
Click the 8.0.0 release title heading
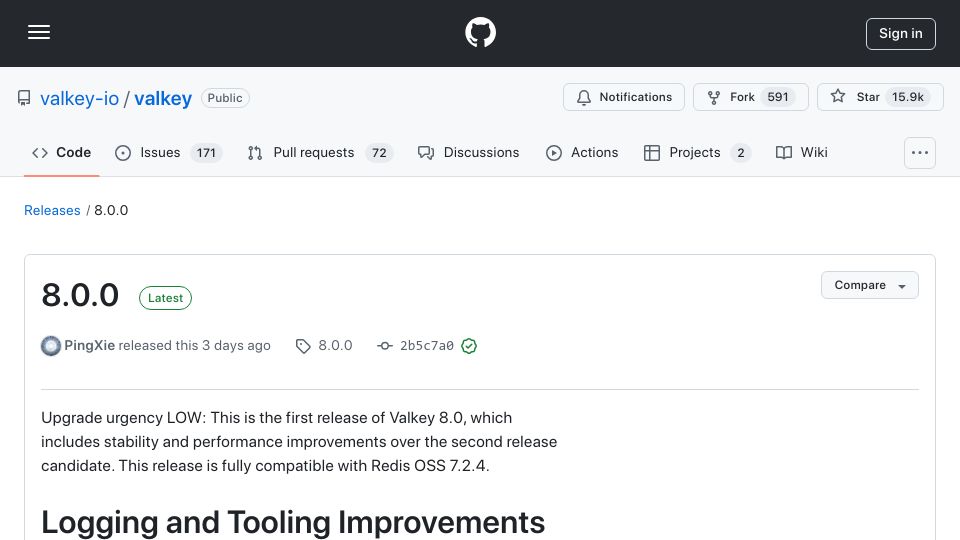tap(80, 295)
